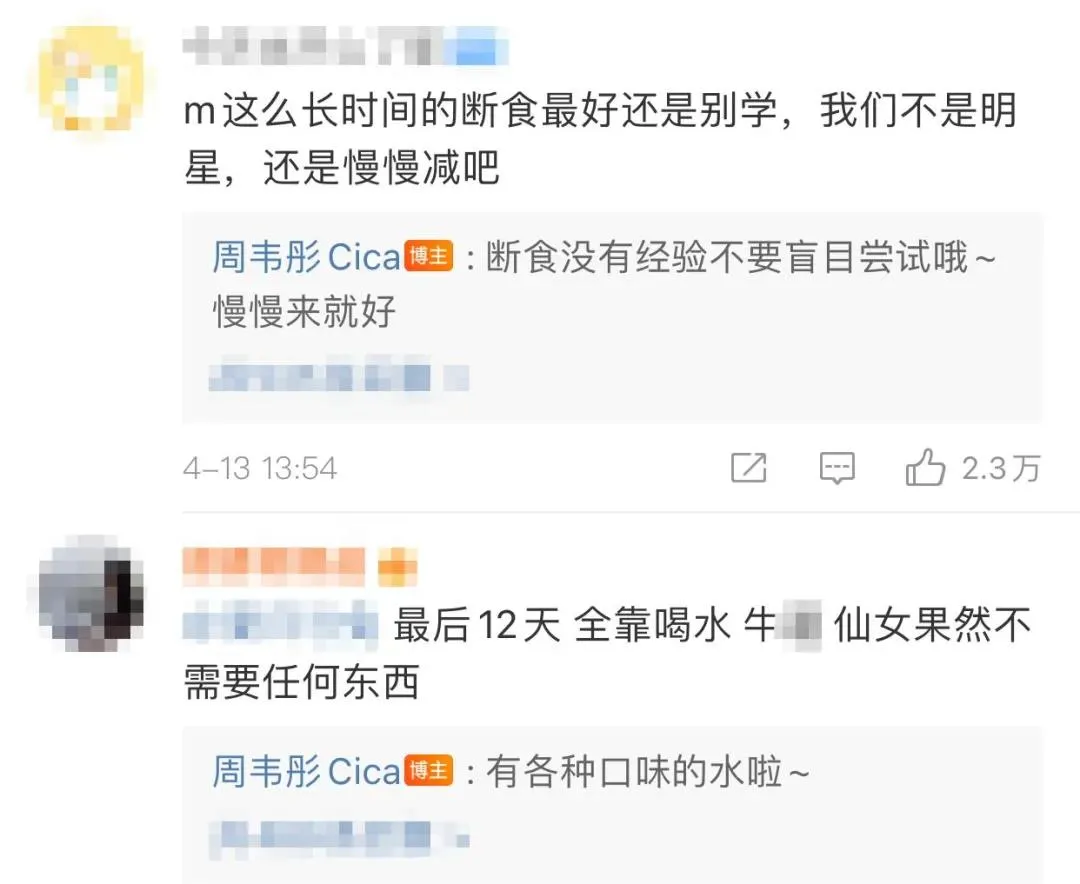Click the 博主 badge in the second quoted reply
This screenshot has width=1080, height=884.
coord(428,771)
